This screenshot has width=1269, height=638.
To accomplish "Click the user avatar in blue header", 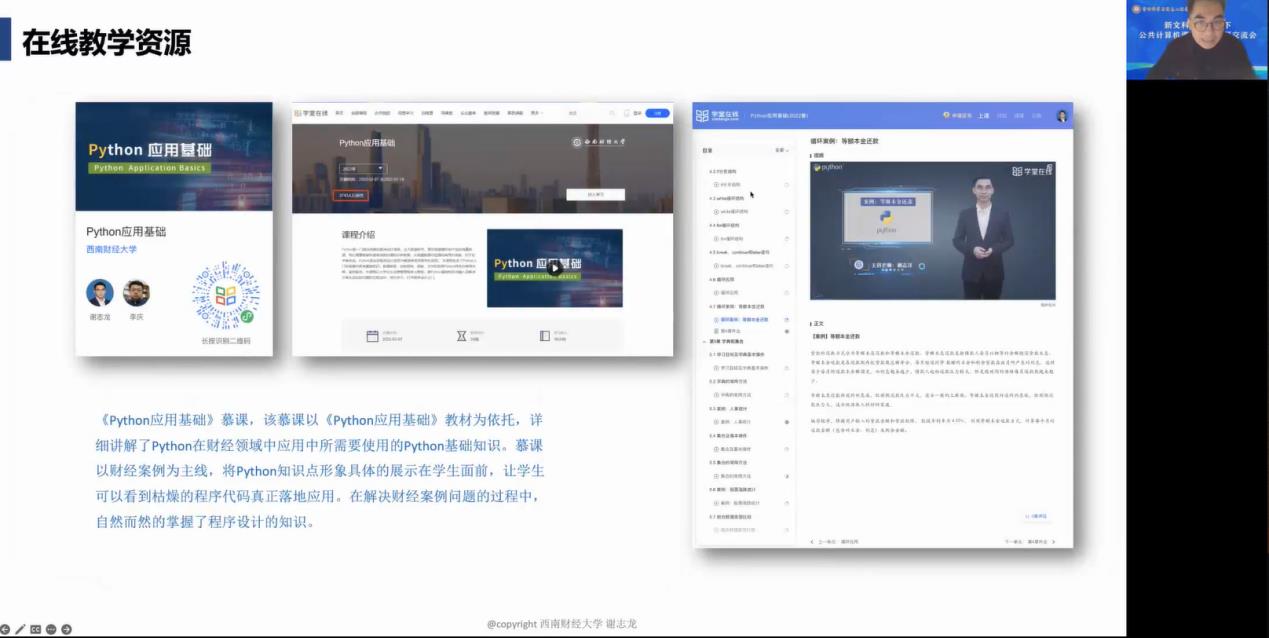I will click(1061, 116).
